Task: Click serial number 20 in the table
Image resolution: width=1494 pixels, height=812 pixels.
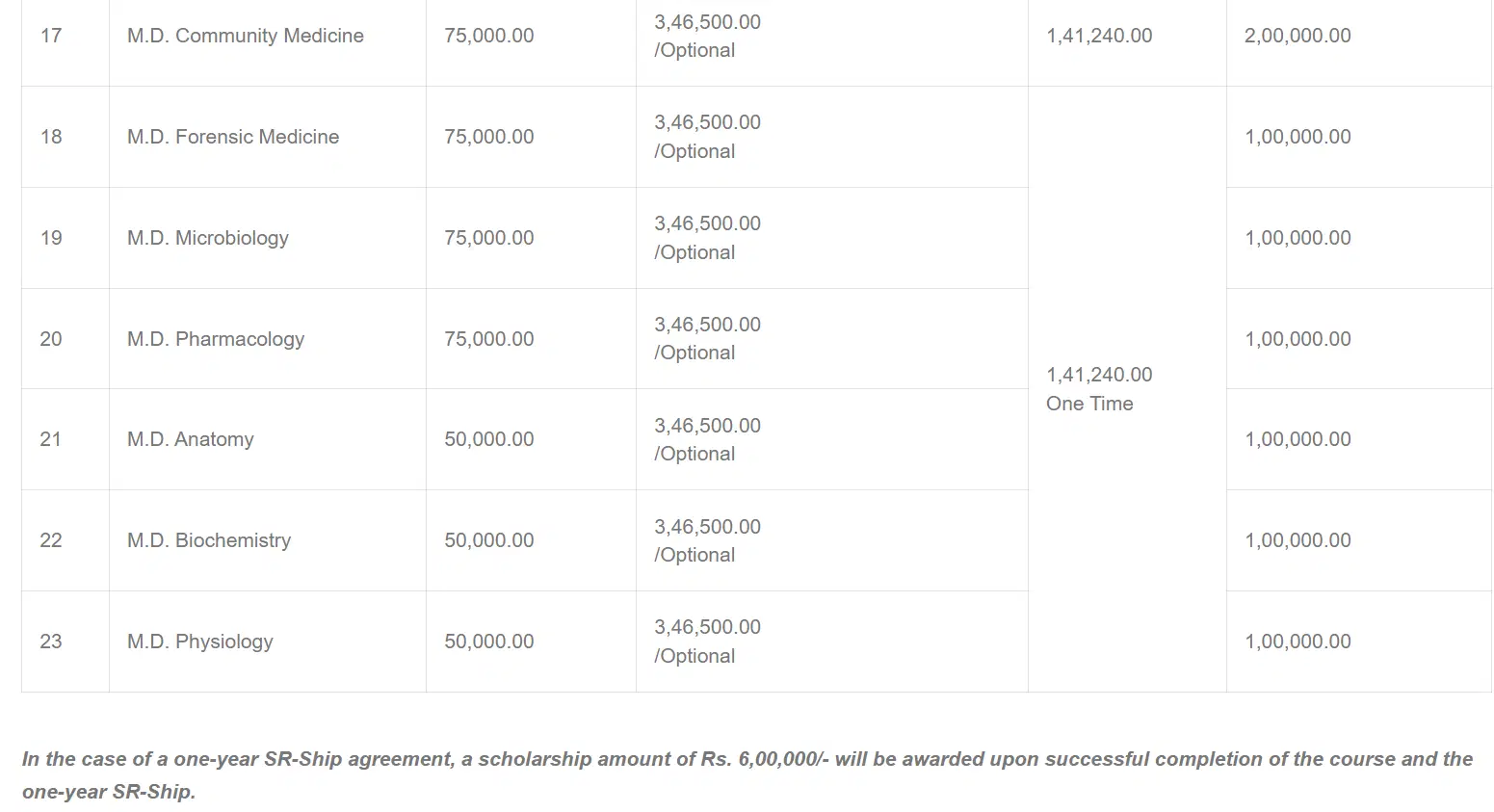Action: click(x=51, y=339)
